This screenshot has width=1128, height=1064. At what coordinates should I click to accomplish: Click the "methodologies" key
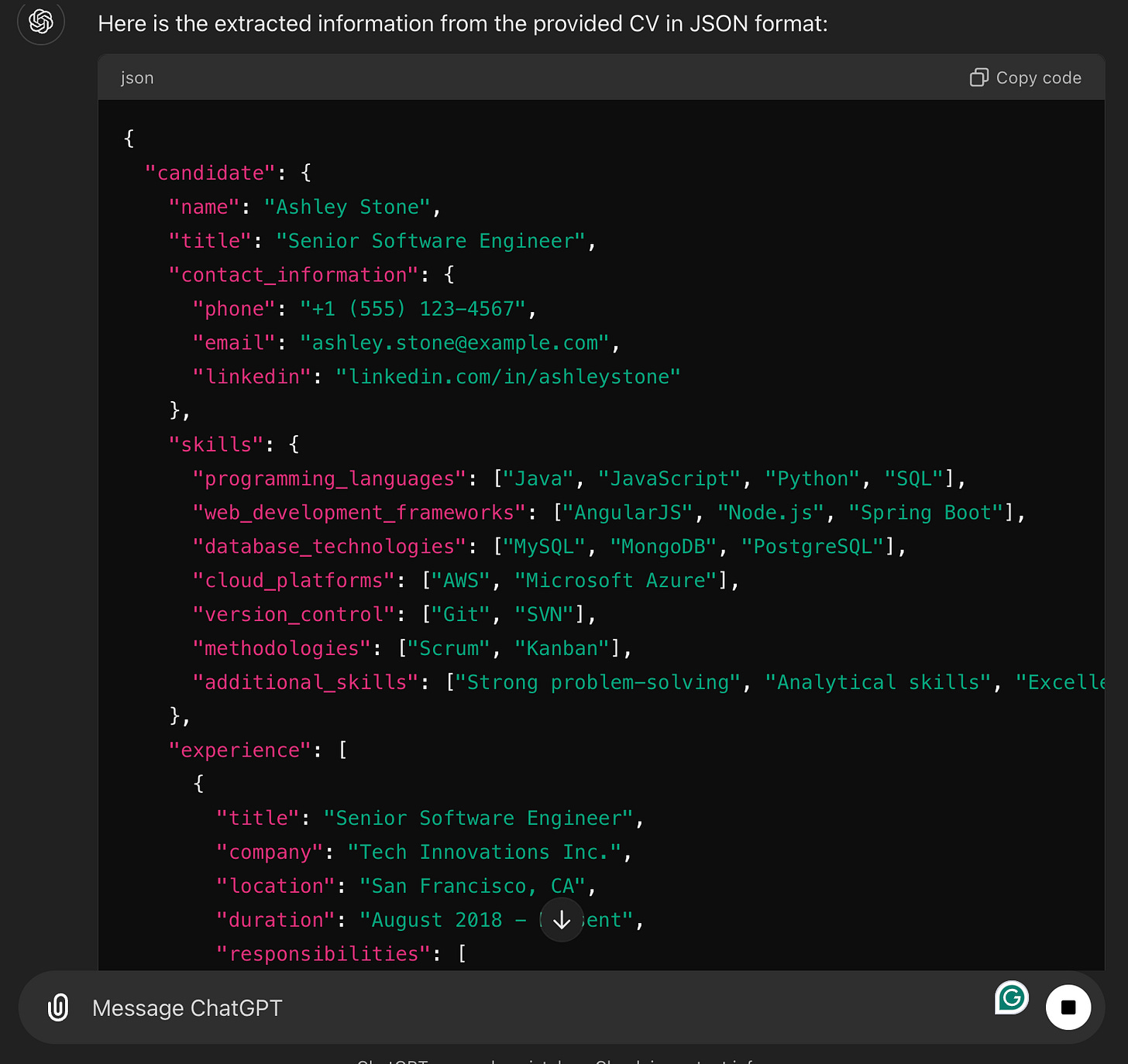click(x=282, y=648)
